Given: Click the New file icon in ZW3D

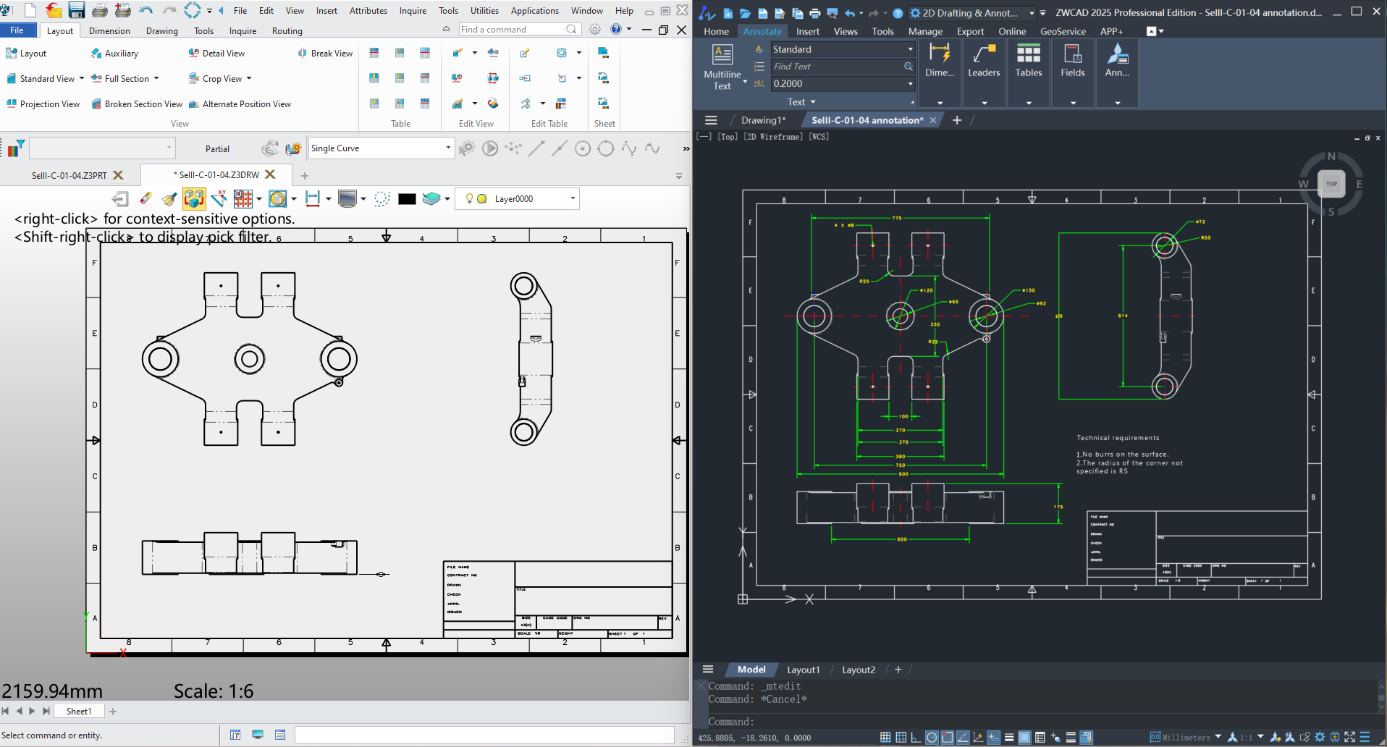Looking at the screenshot, I should tap(28, 11).
